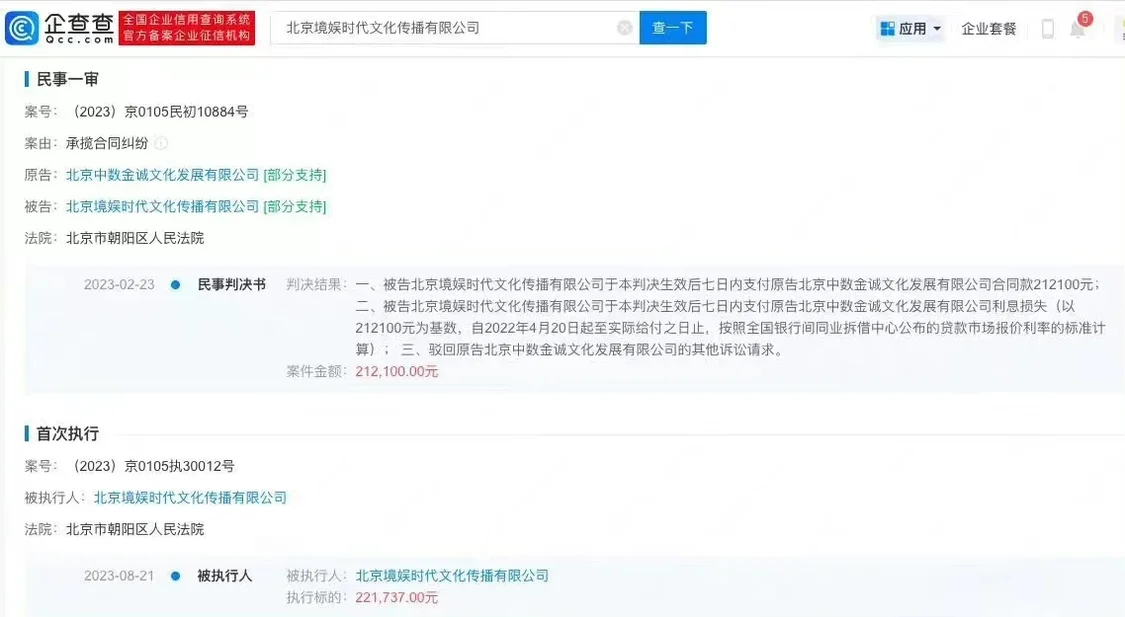Viewport: 1125px width, 617px height.
Task: Open the 企业套餐 menu item
Action: coord(988,29)
